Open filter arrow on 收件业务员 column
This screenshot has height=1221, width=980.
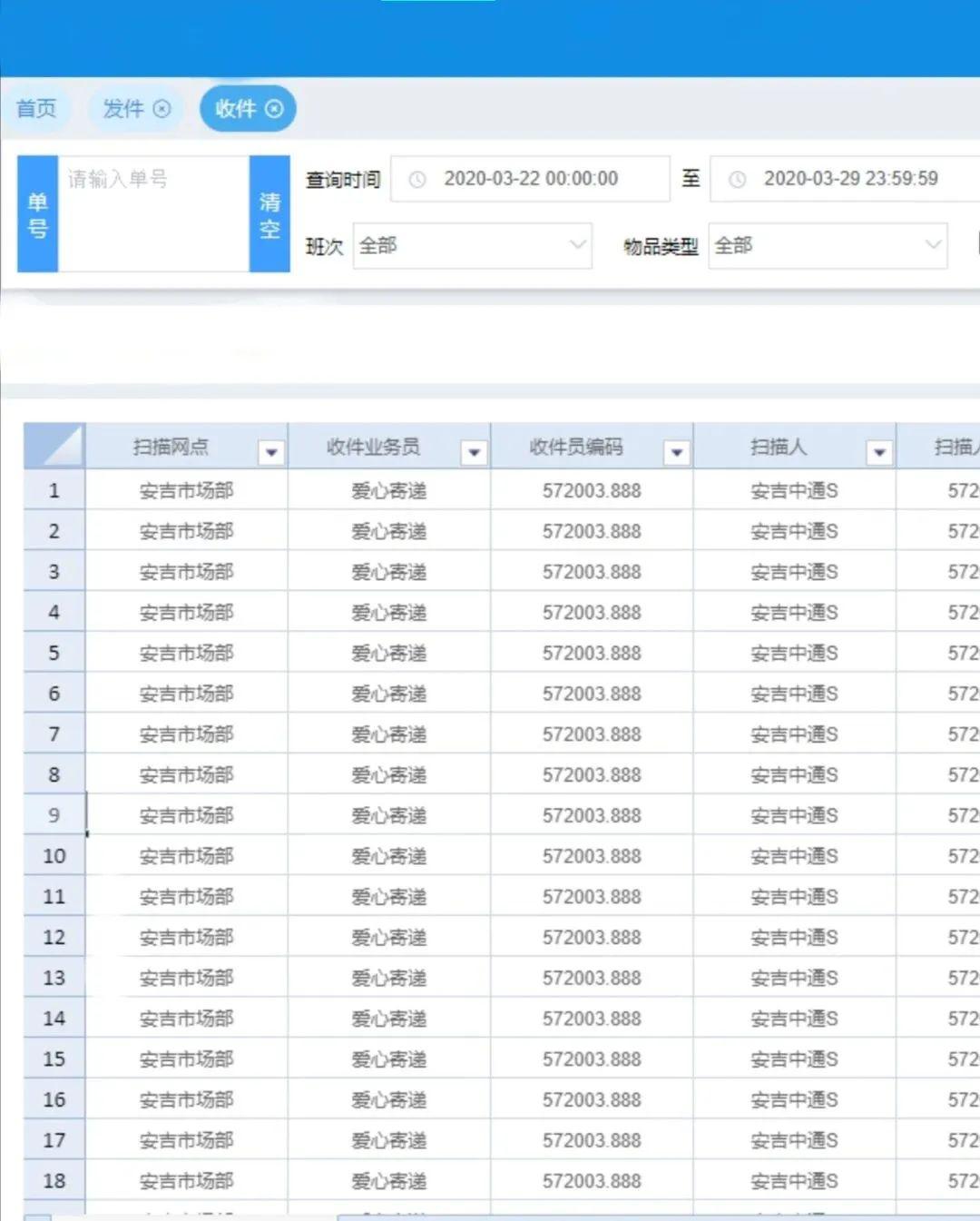pos(474,452)
